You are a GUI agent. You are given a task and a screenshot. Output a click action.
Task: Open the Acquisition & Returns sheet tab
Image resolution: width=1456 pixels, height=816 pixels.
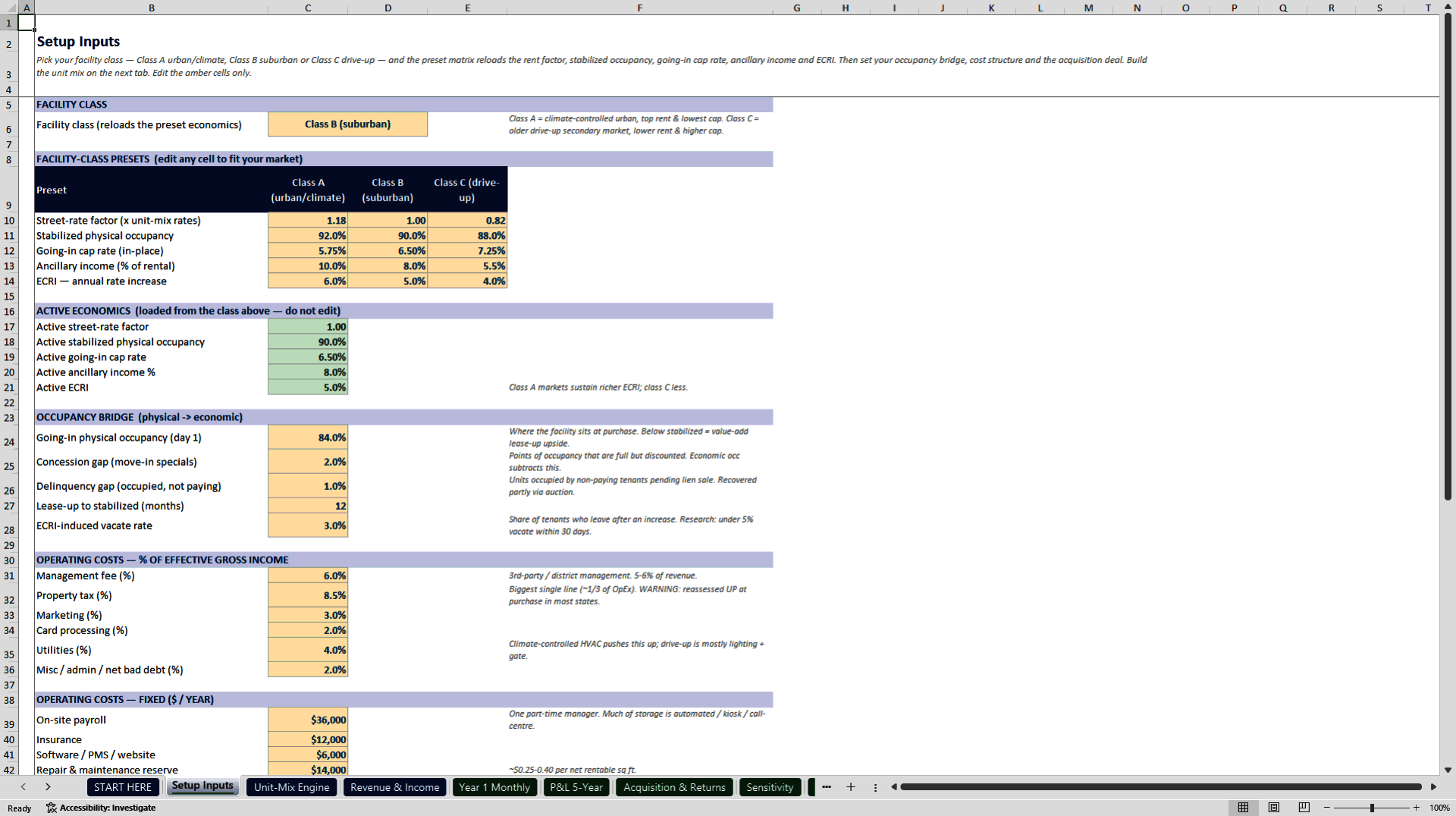coord(674,787)
